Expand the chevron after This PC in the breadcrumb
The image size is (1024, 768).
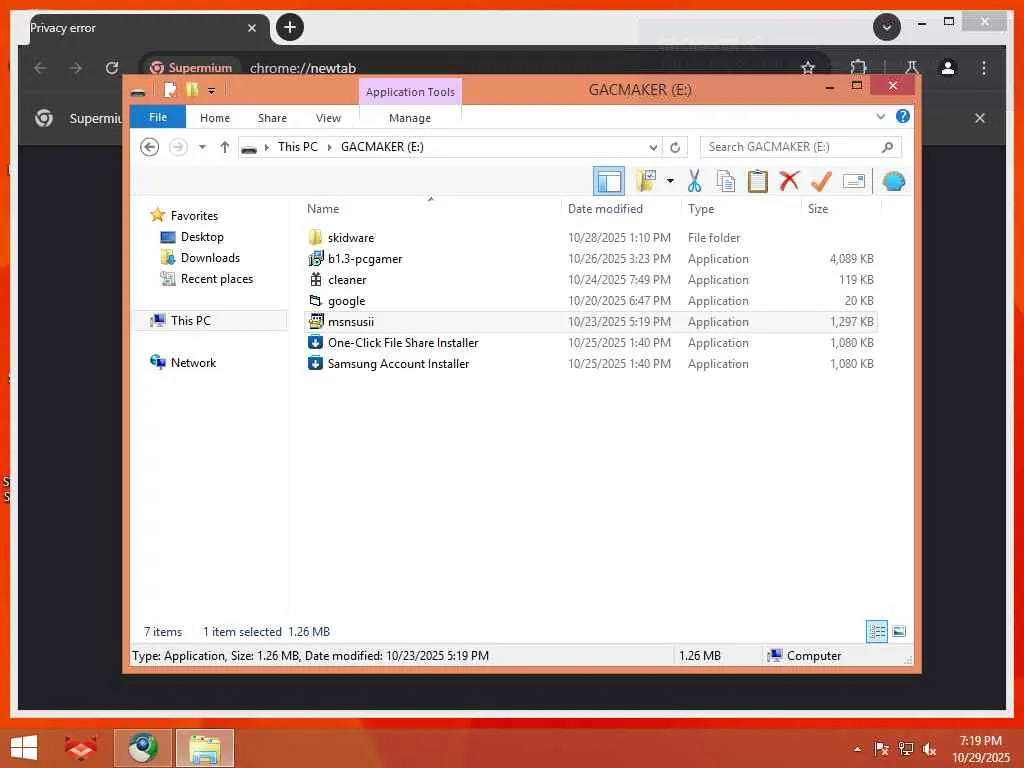tap(330, 147)
